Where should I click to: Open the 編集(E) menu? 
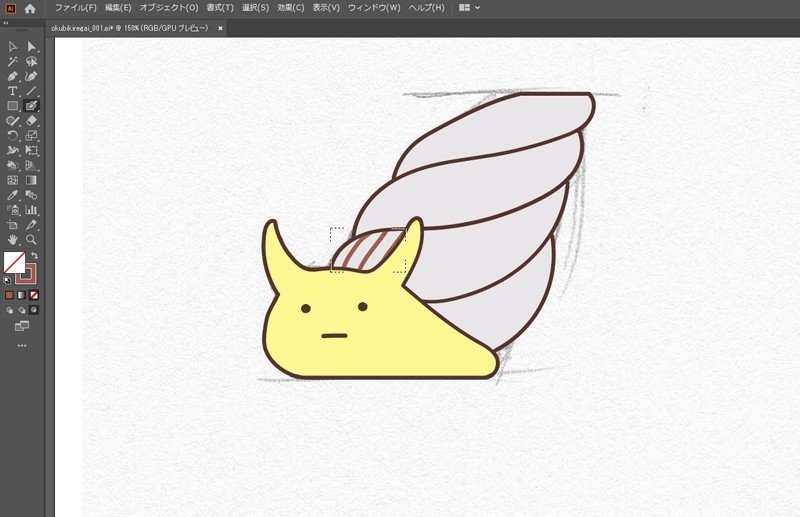click(x=118, y=8)
